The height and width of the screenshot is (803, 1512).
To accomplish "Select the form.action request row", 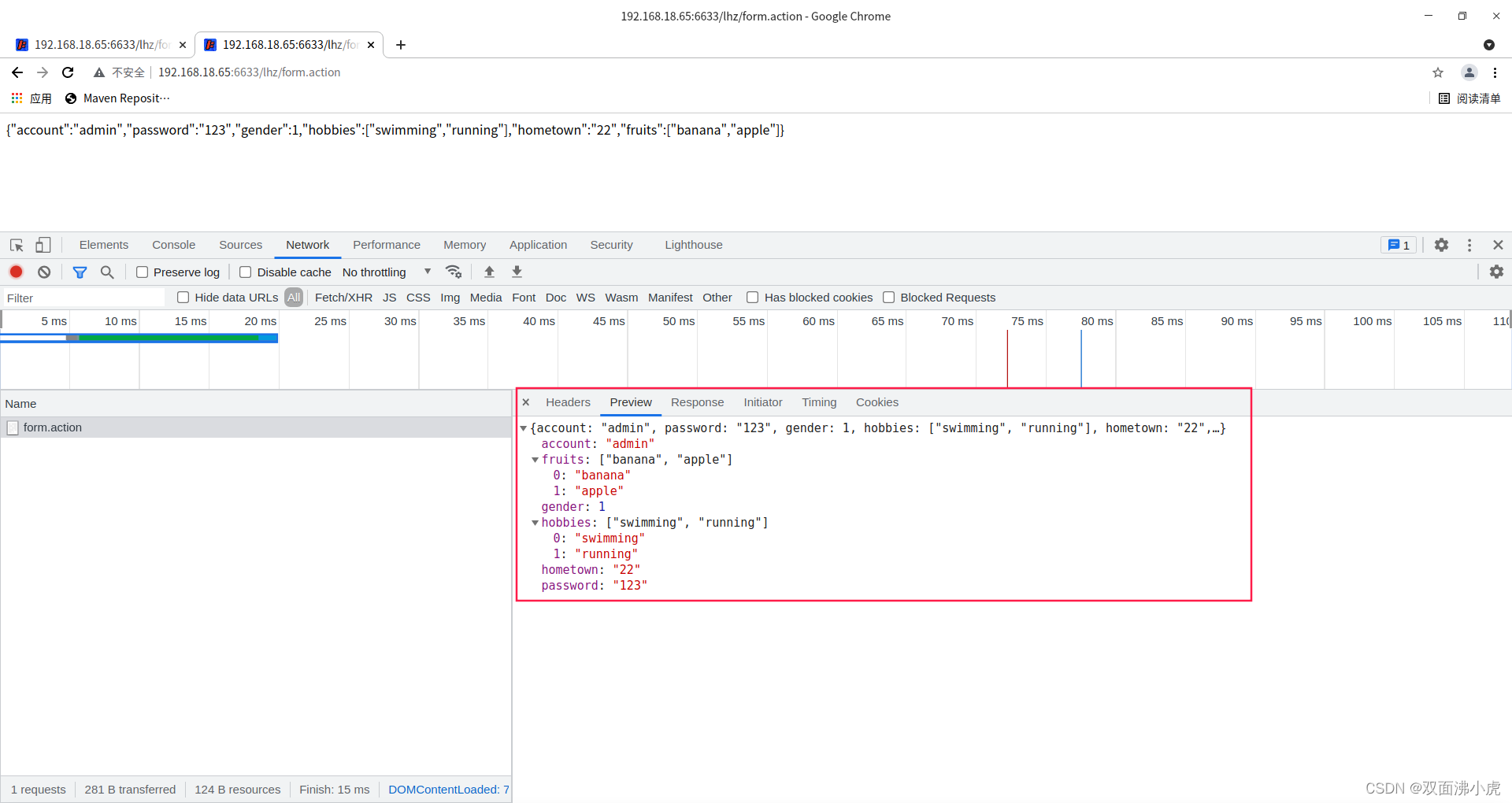I will pyautogui.click(x=52, y=427).
